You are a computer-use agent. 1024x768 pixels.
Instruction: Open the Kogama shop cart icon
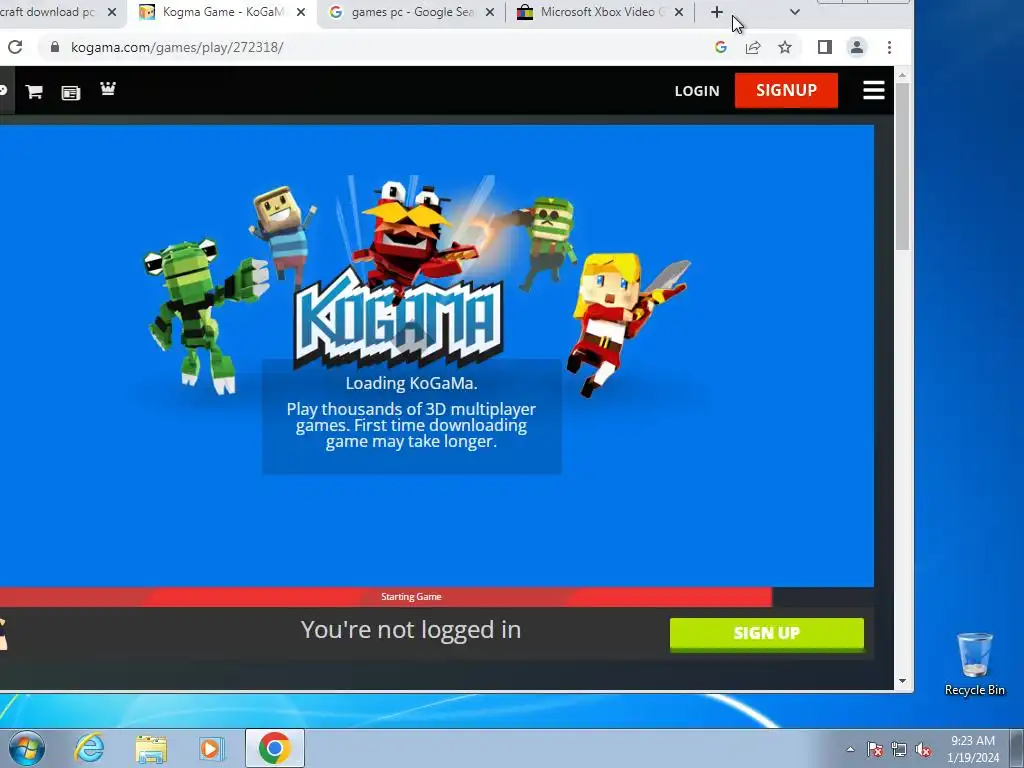point(34,91)
